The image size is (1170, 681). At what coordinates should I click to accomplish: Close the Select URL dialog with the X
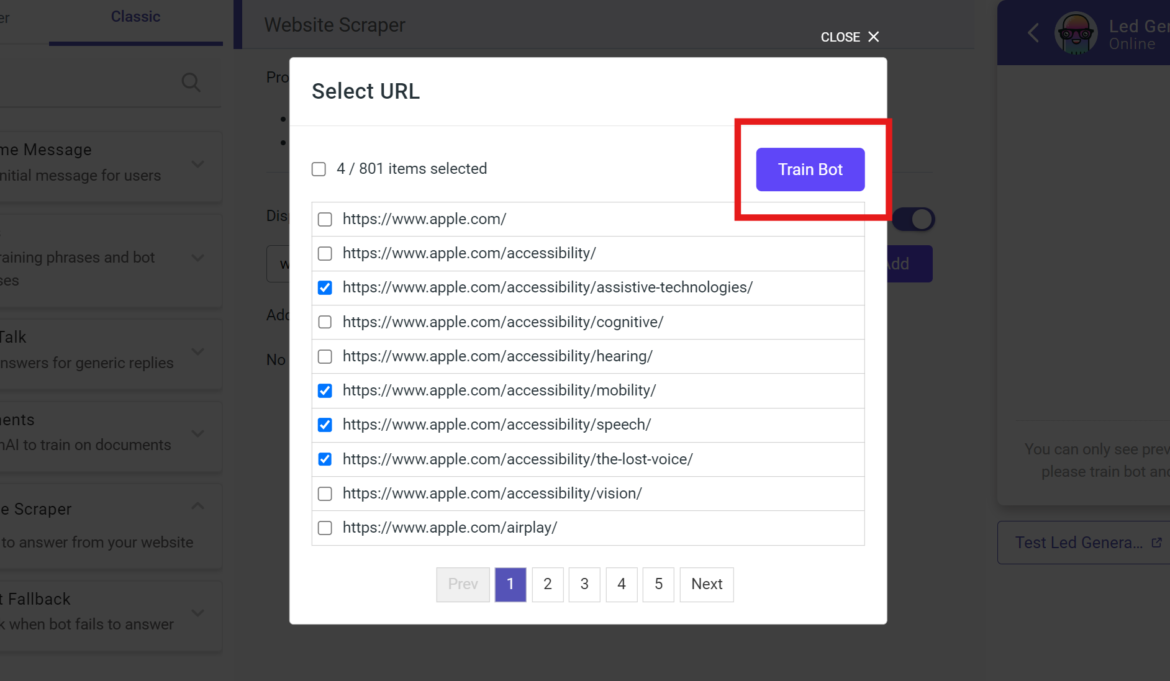[873, 36]
